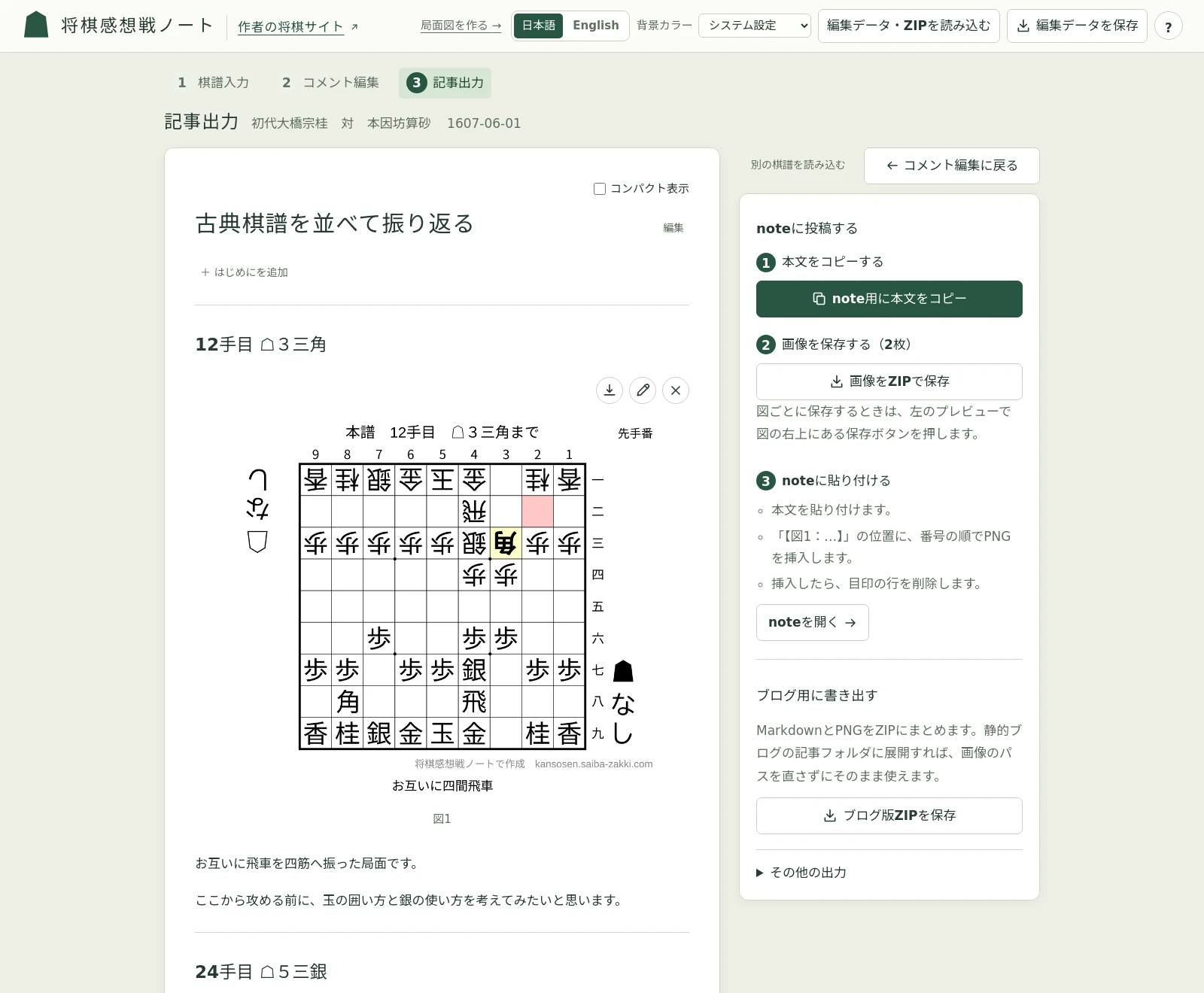Click player name 本因坊算砂

[399, 123]
